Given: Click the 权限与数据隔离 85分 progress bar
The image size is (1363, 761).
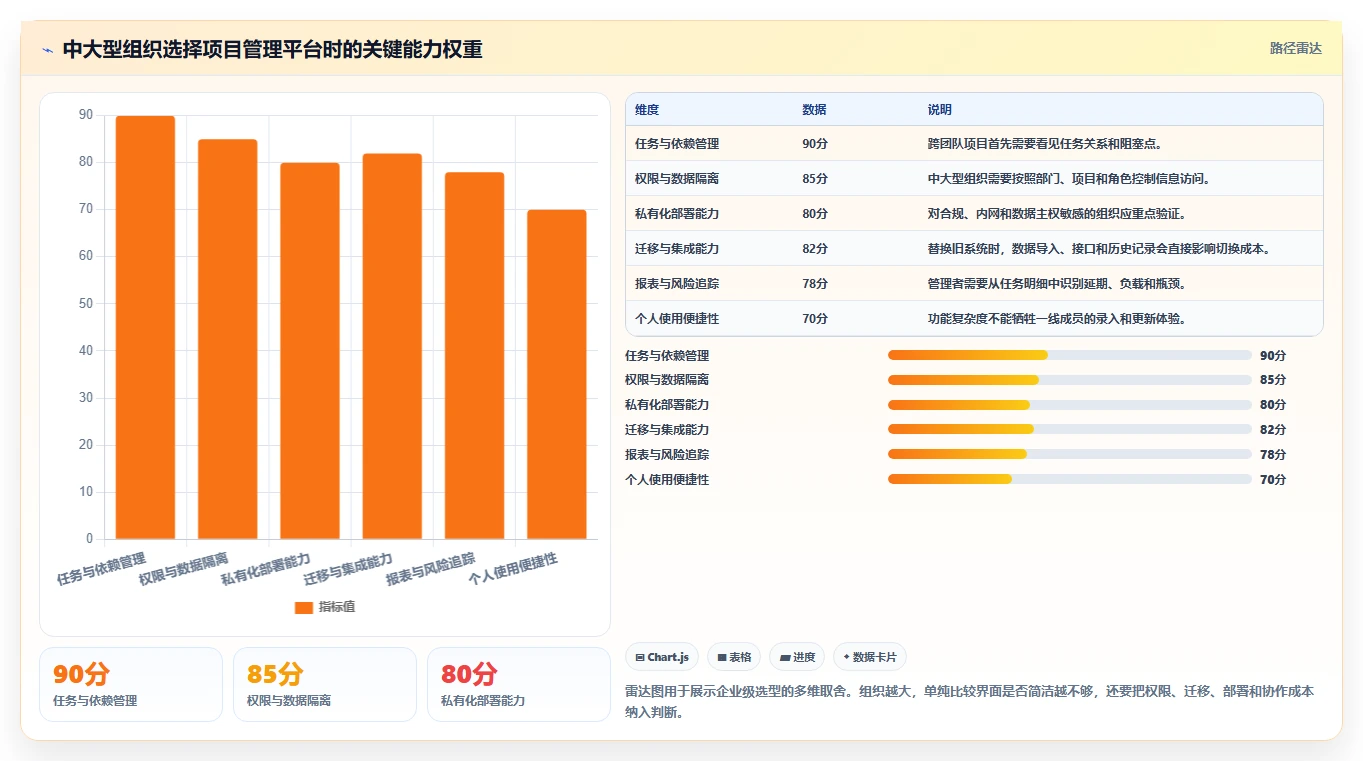Looking at the screenshot, I should pos(1070,380).
